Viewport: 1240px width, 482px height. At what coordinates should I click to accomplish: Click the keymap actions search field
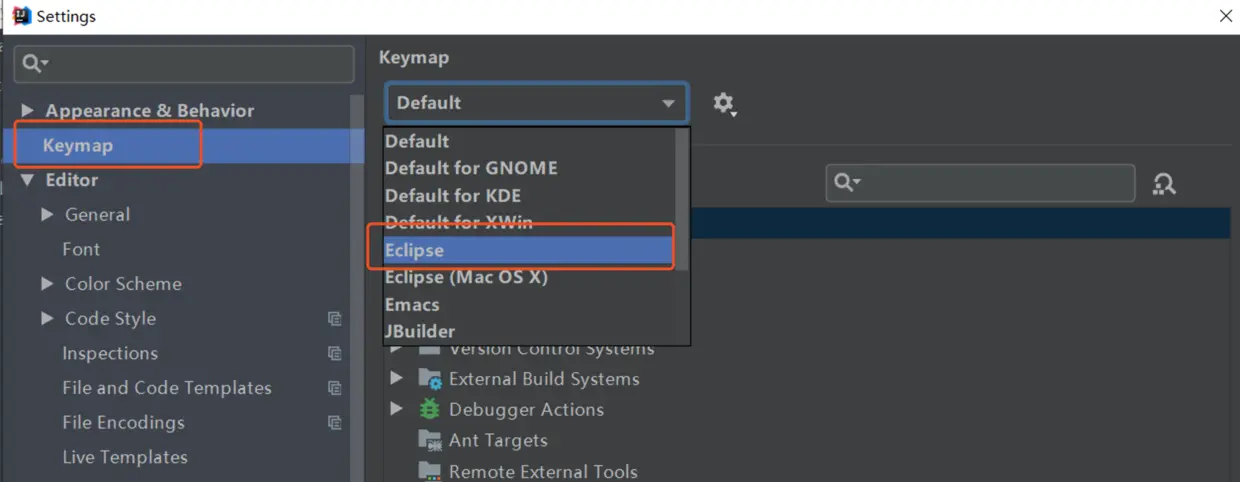980,183
